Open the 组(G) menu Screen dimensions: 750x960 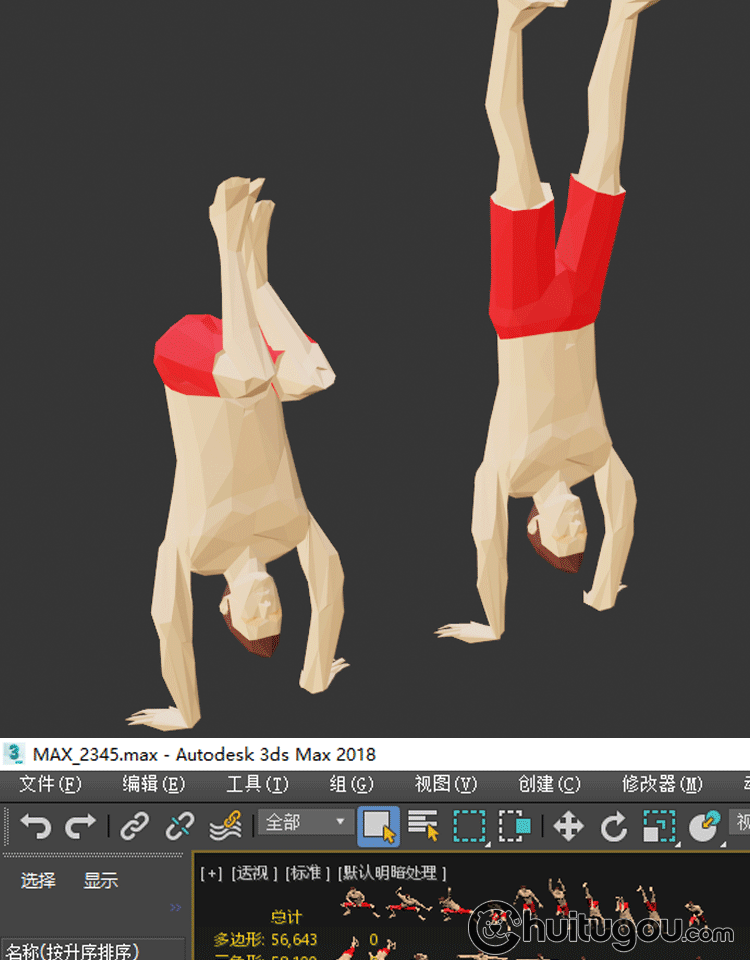pyautogui.click(x=351, y=784)
